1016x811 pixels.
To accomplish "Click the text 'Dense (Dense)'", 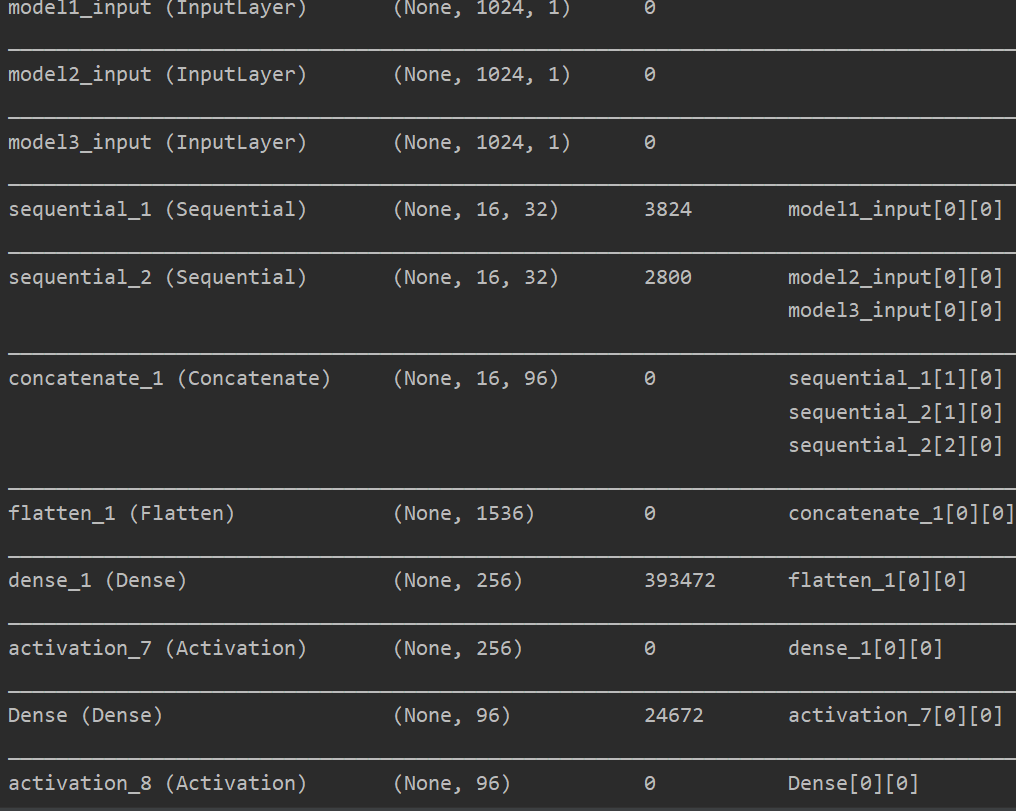I will [85, 715].
